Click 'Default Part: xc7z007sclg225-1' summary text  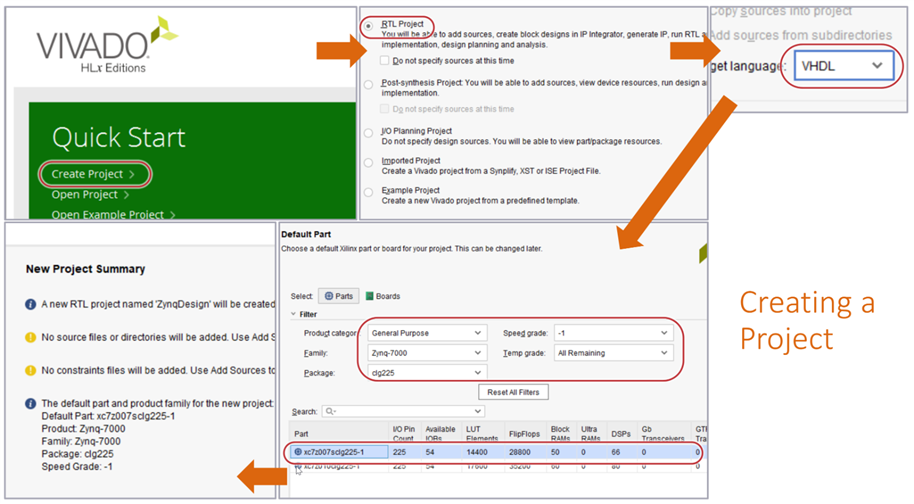coord(108,416)
